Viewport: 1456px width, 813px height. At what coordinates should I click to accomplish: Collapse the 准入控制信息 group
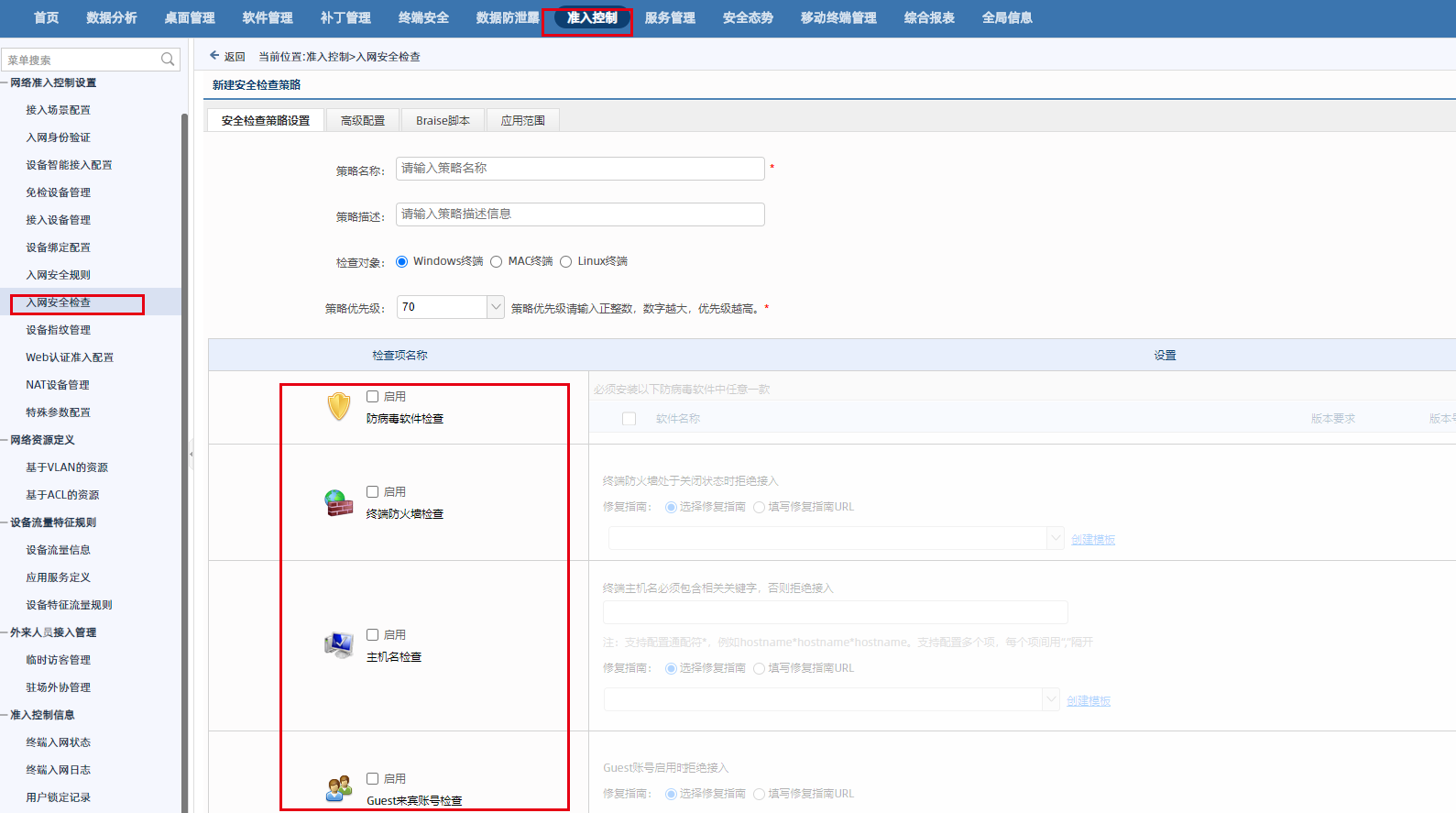pos(5,715)
